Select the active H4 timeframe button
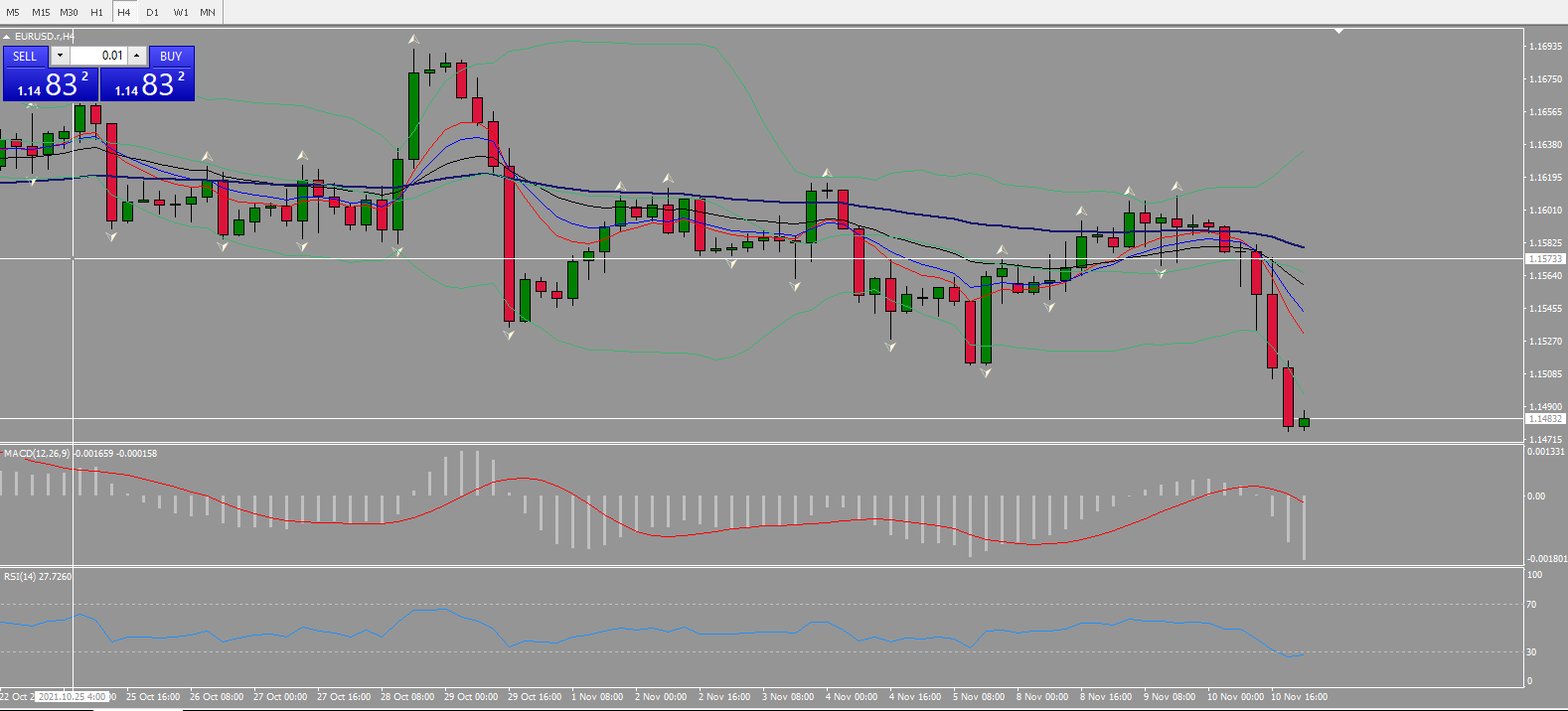1568x711 pixels. point(124,12)
